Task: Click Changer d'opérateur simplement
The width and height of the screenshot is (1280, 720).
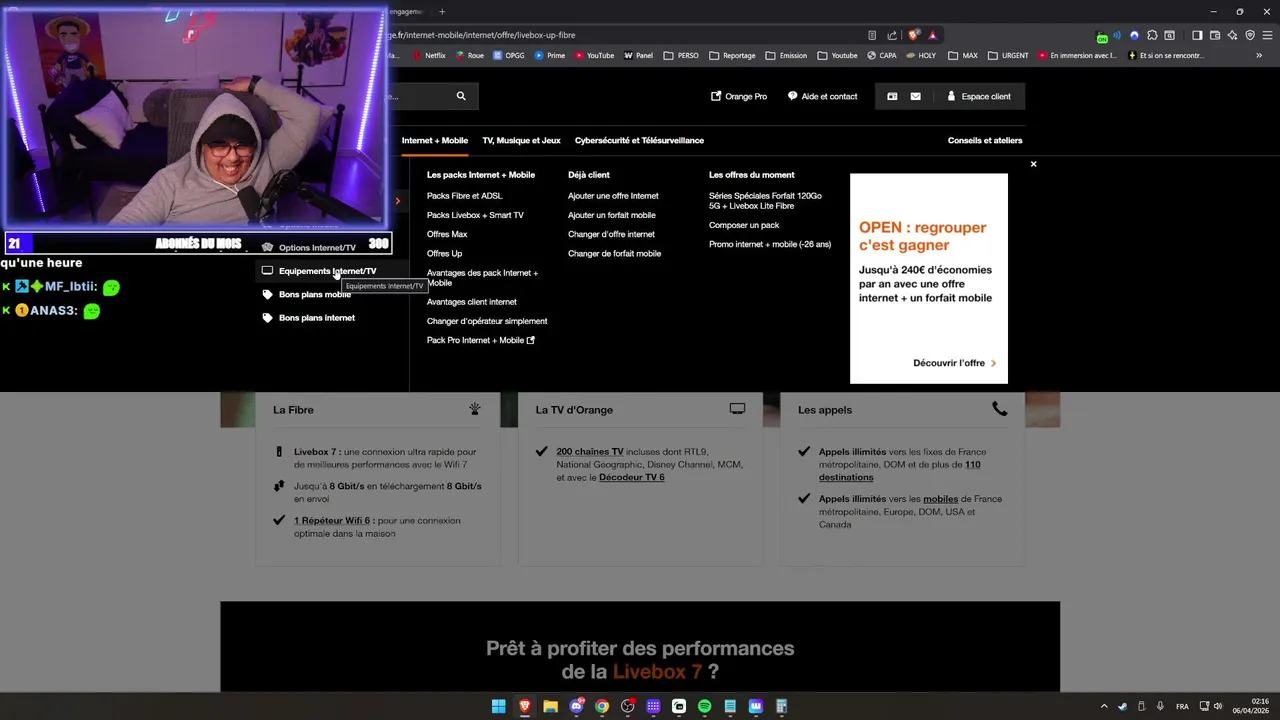Action: point(487,321)
